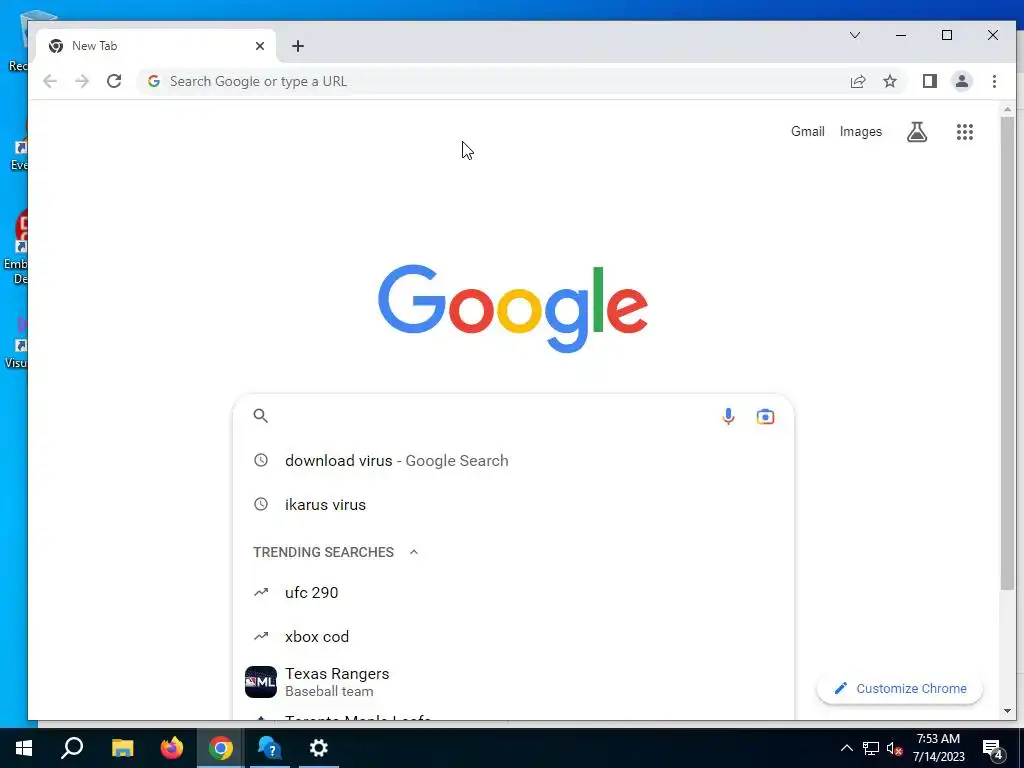
Task: Show hidden system tray icons
Action: click(846, 748)
